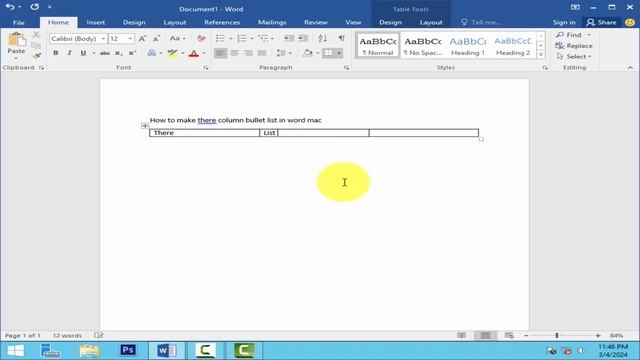Switch to the Insert tab
The height and width of the screenshot is (360, 640).
96,22
